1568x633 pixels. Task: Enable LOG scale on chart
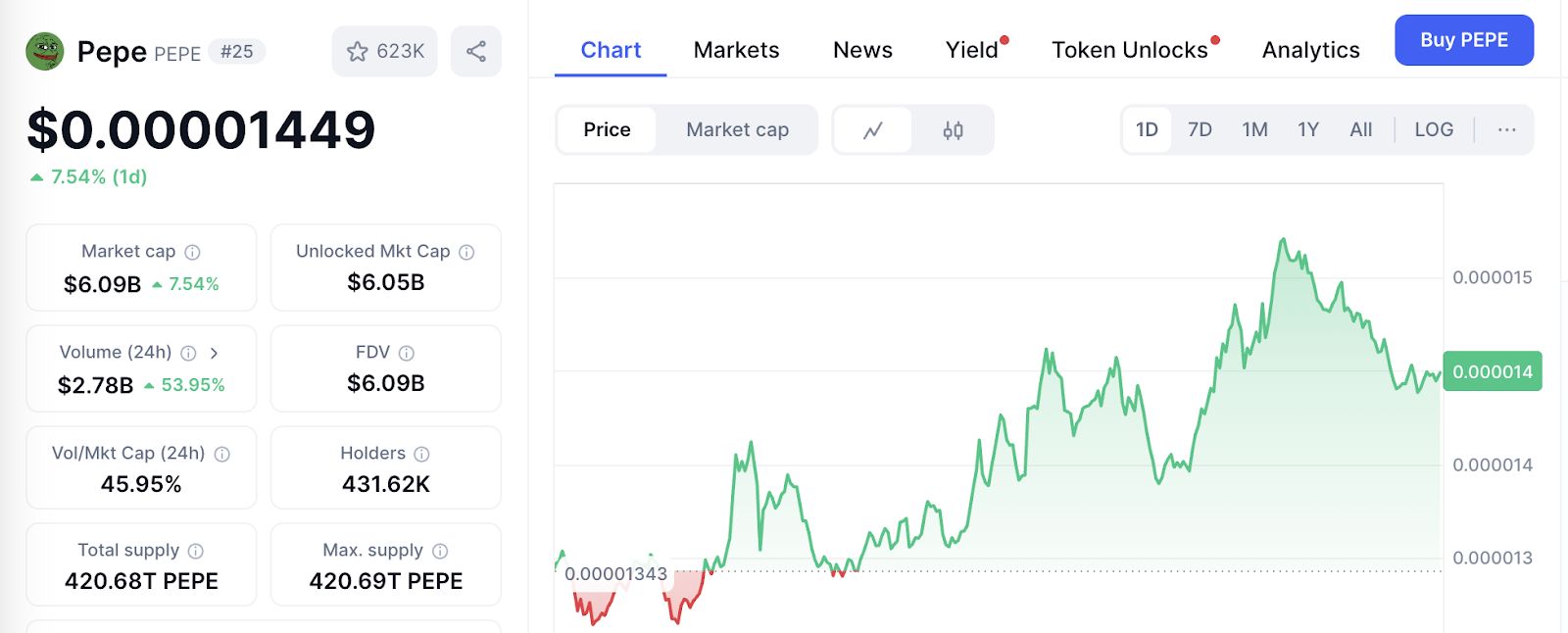[x=1434, y=130]
